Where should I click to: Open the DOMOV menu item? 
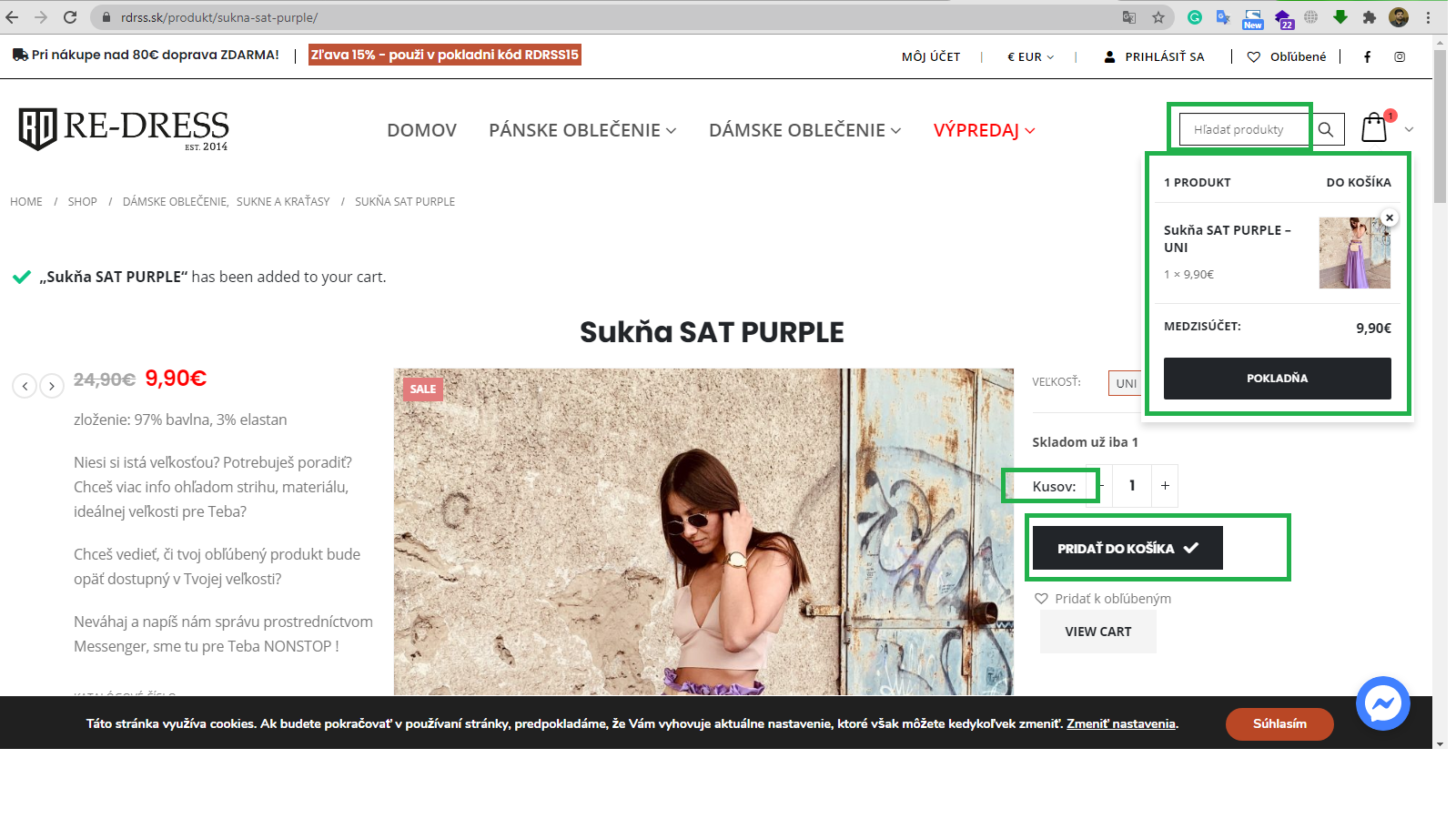[422, 130]
